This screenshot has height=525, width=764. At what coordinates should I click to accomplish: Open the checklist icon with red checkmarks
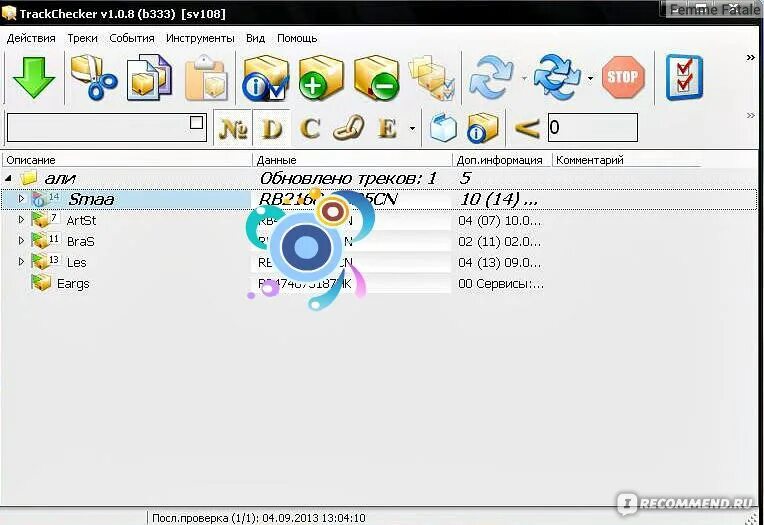click(x=685, y=78)
